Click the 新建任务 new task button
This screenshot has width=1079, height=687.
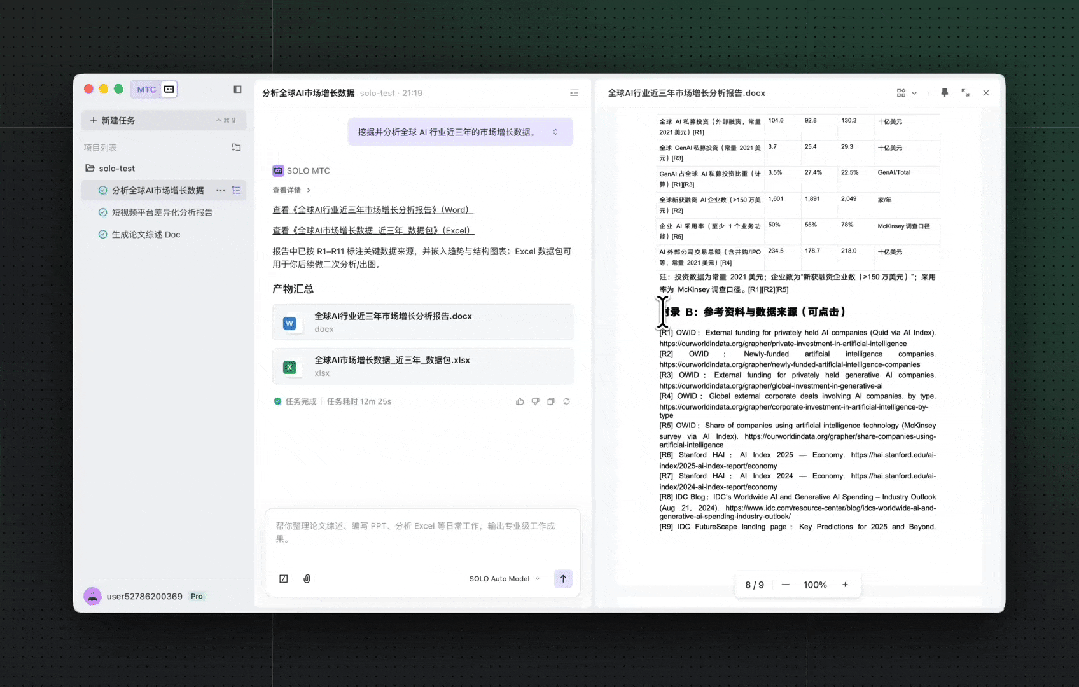[x=163, y=120]
